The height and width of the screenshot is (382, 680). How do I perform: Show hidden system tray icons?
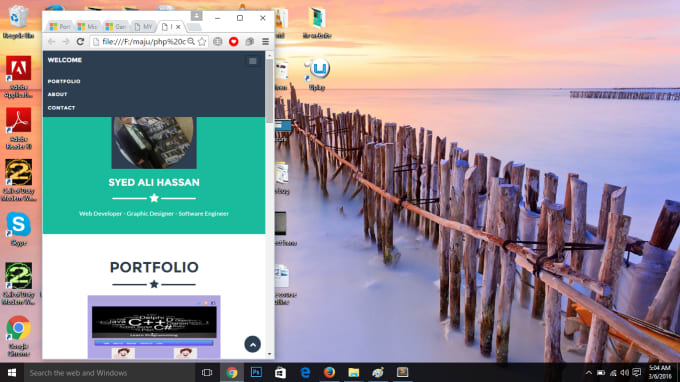[x=588, y=373]
